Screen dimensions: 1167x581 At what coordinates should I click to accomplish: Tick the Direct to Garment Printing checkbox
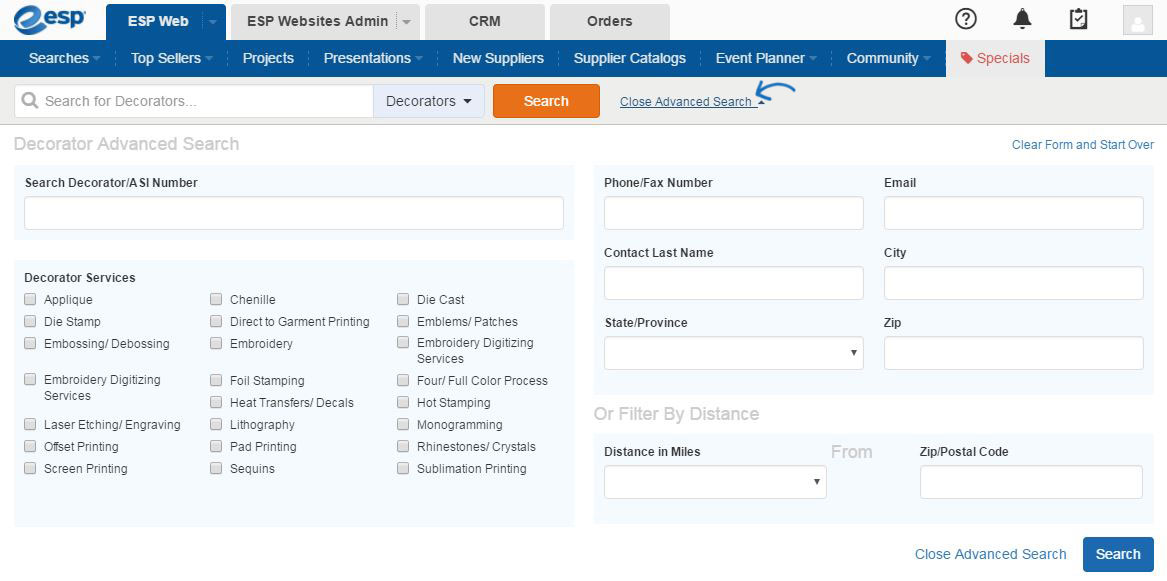point(216,321)
